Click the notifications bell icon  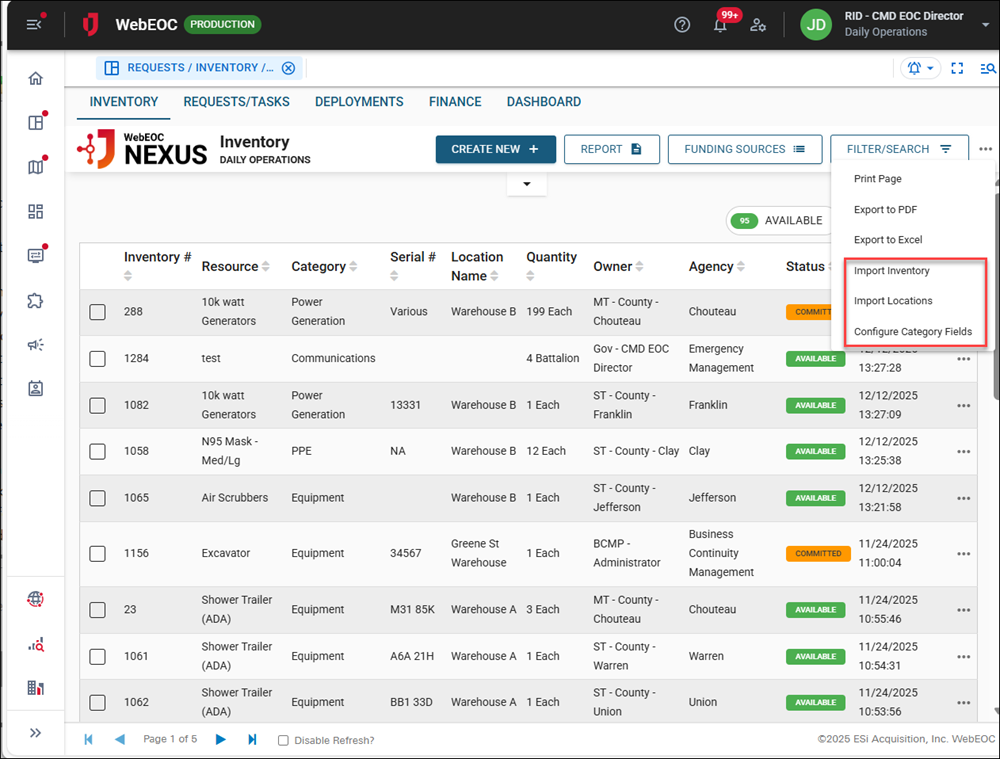pyautogui.click(x=720, y=26)
